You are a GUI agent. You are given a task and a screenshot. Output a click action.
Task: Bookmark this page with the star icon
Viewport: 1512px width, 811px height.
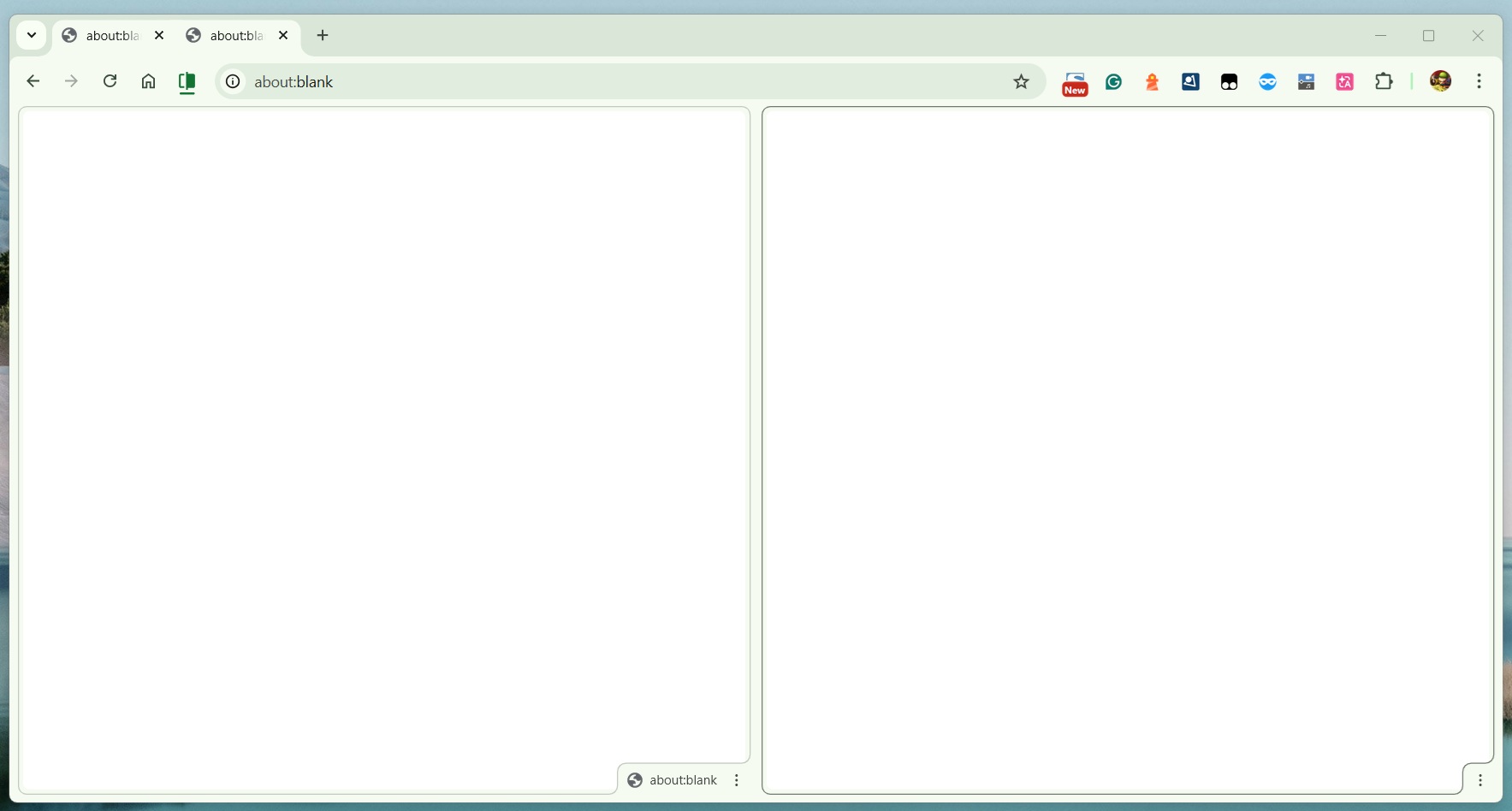click(x=1021, y=82)
